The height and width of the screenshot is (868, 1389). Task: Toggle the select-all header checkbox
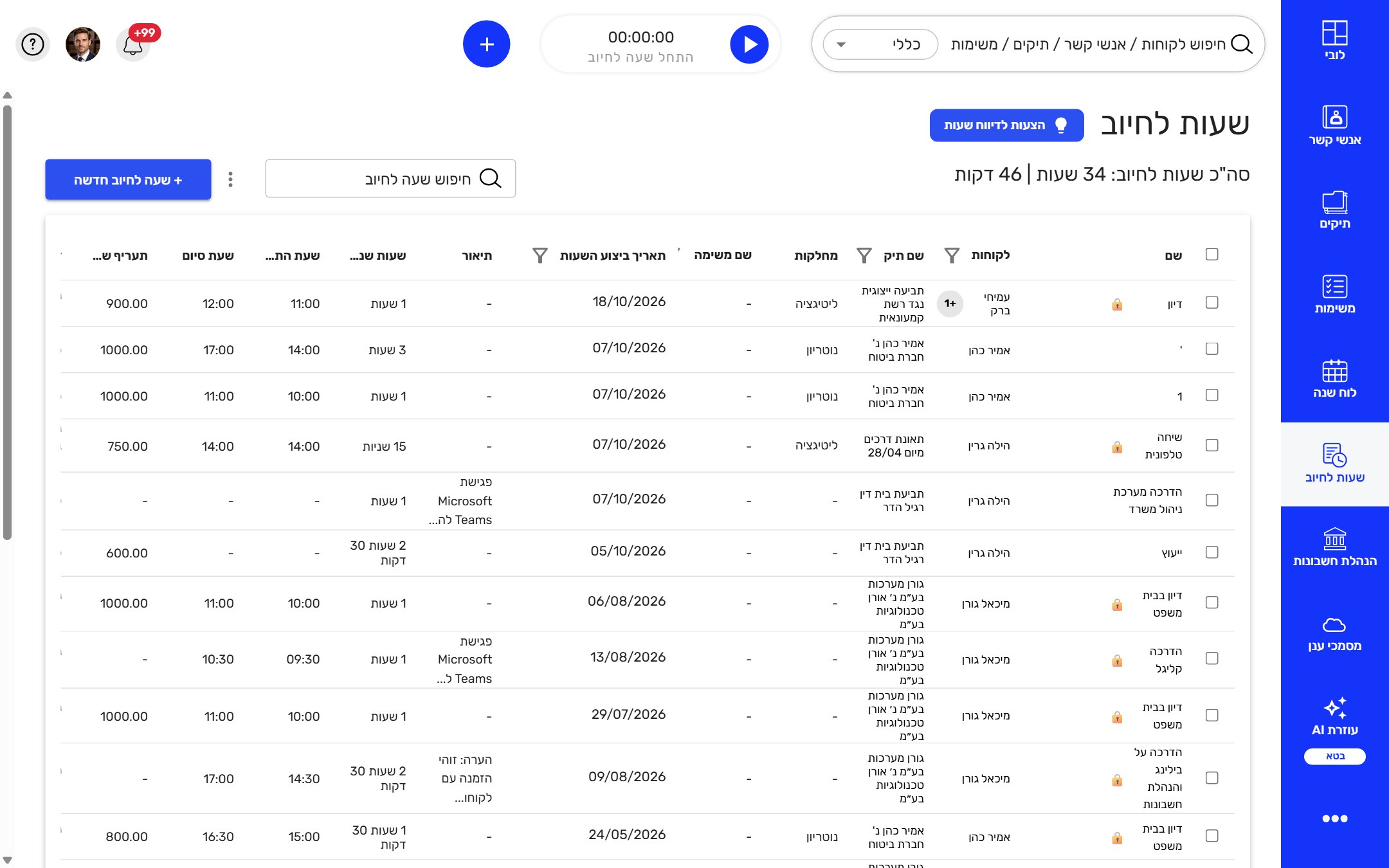1212,255
